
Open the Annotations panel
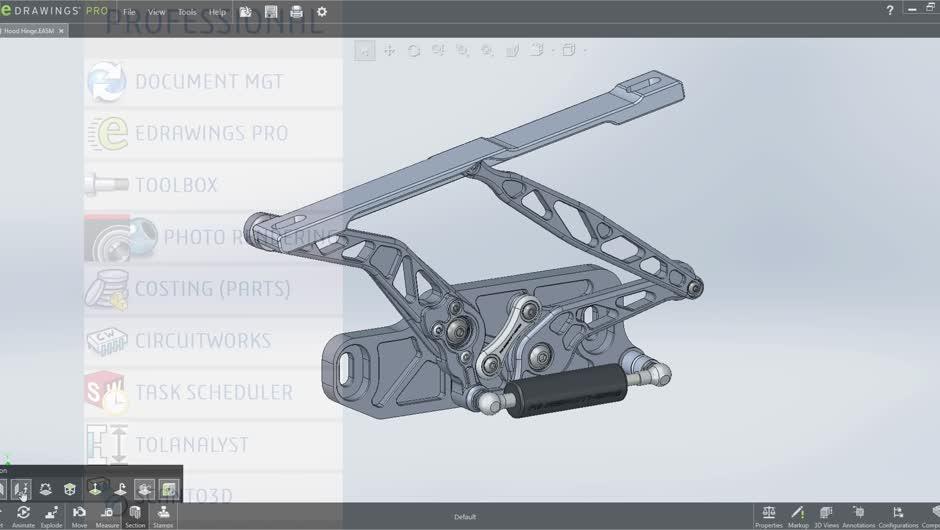(858, 515)
